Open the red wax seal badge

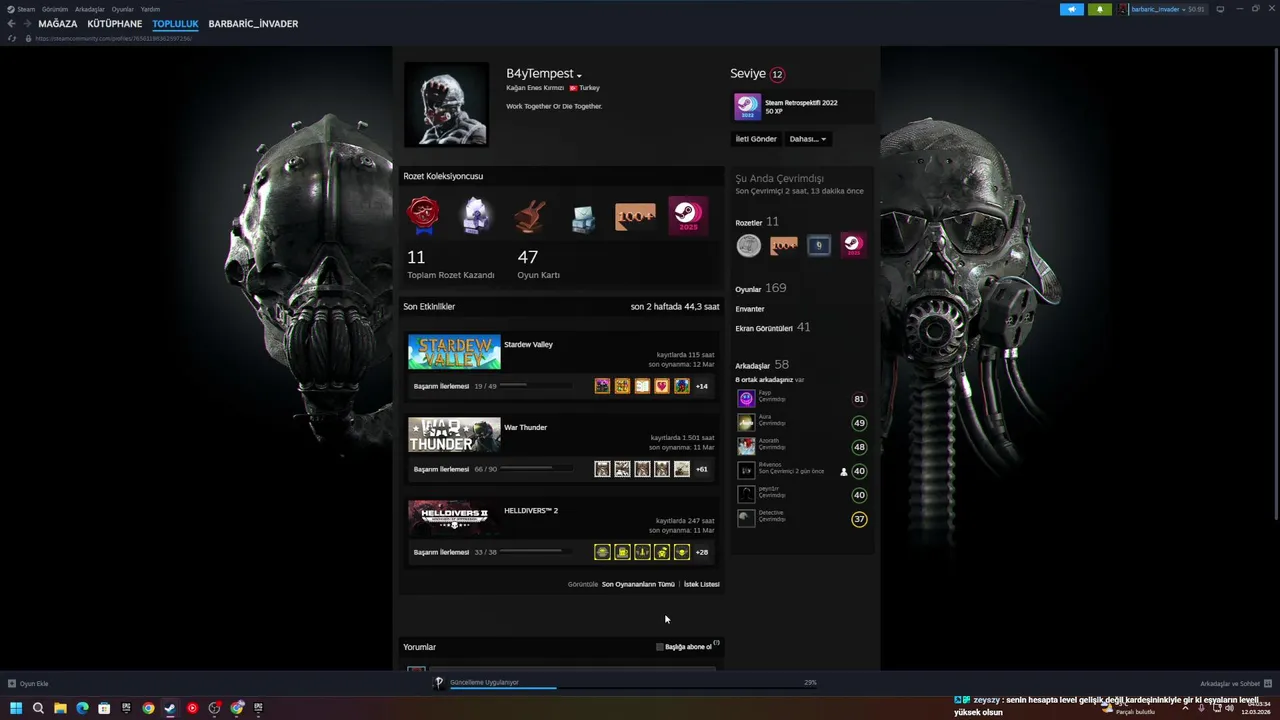(423, 215)
